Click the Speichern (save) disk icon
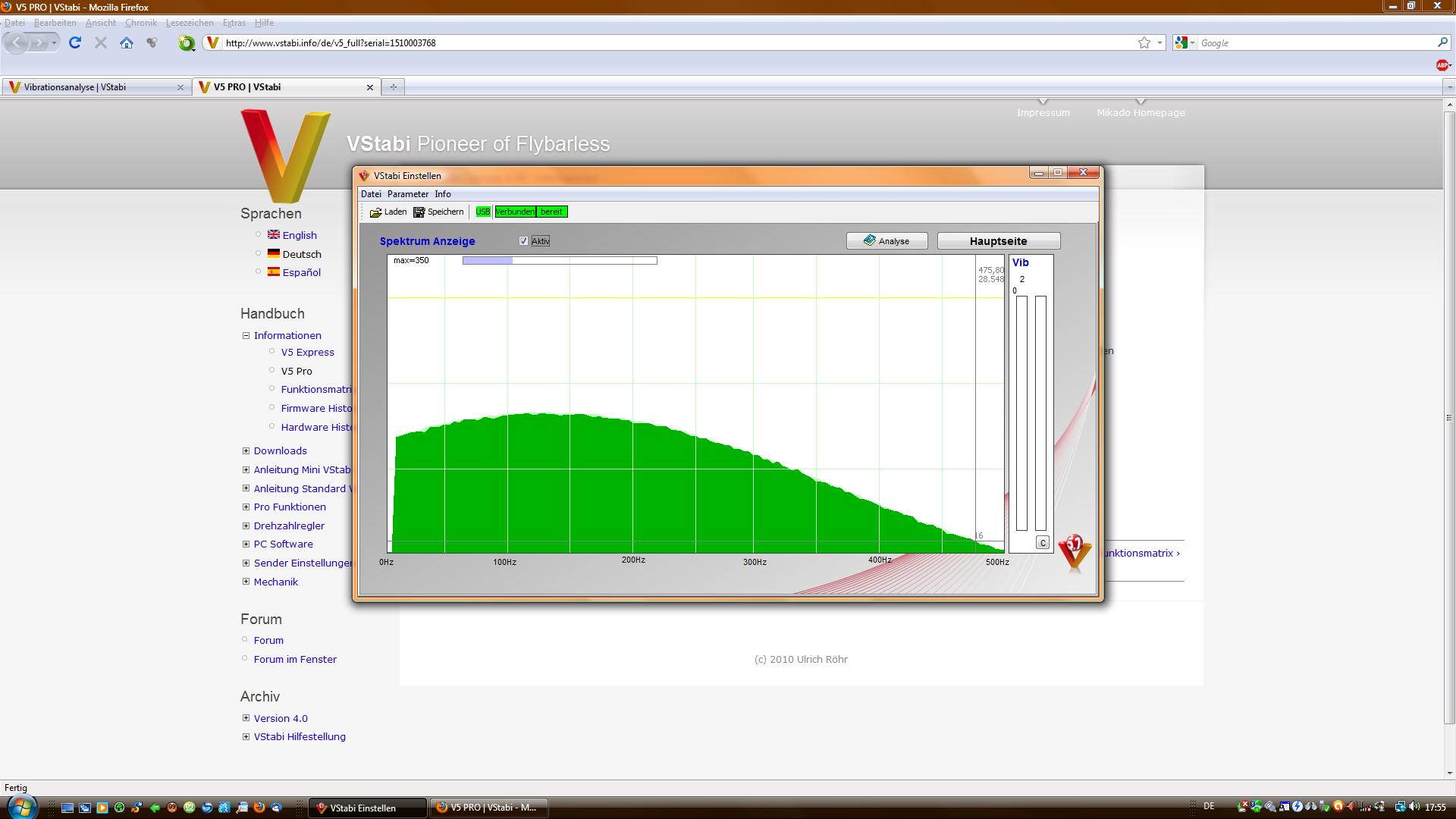The height and width of the screenshot is (819, 1456). point(419,212)
